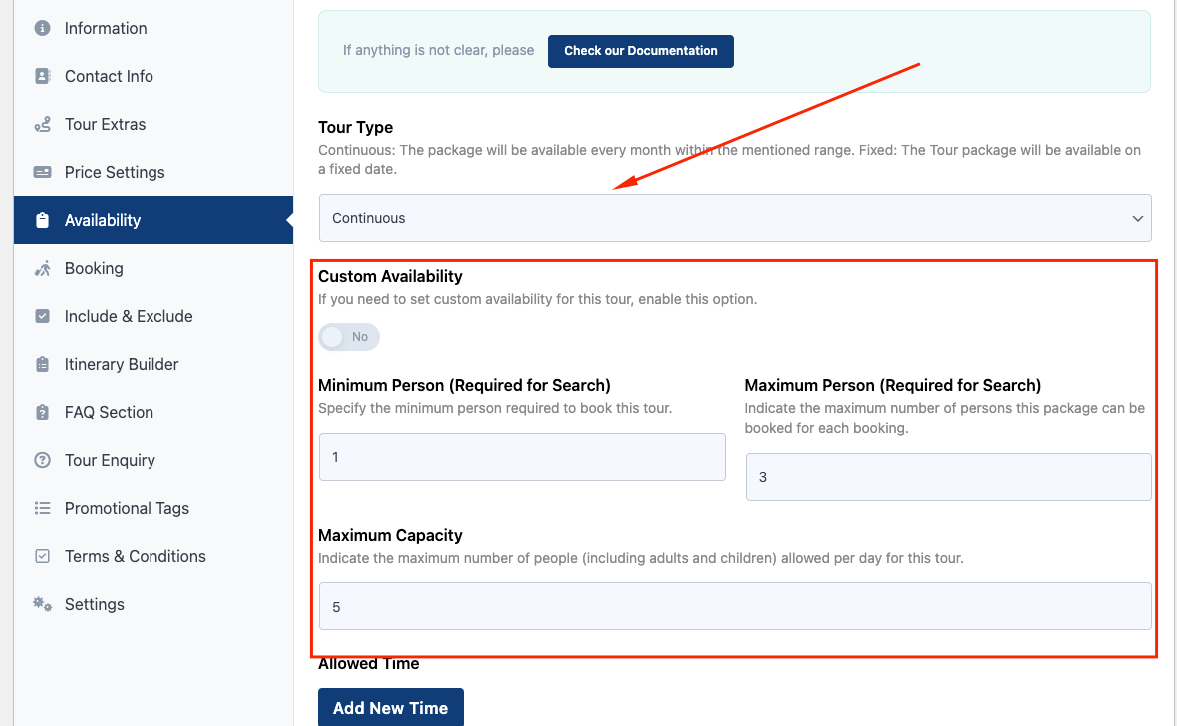Viewport: 1177px width, 726px height.
Task: Click the Minimum Person input field
Action: 521,457
